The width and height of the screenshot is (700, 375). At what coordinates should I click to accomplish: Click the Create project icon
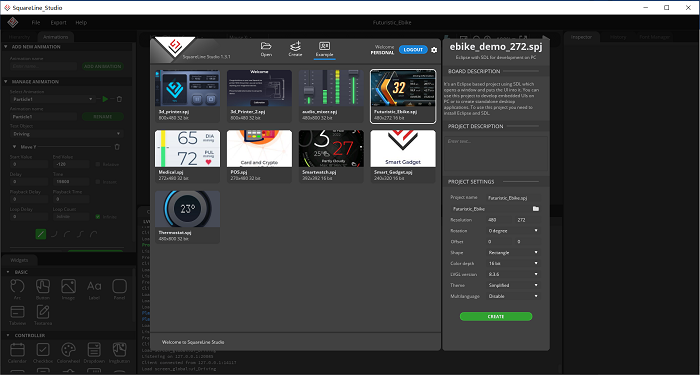(x=295, y=46)
